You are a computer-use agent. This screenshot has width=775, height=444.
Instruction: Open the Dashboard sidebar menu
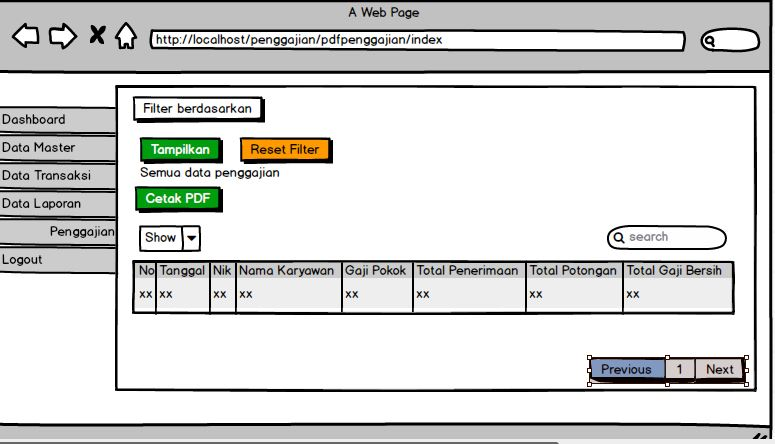click(x=58, y=120)
